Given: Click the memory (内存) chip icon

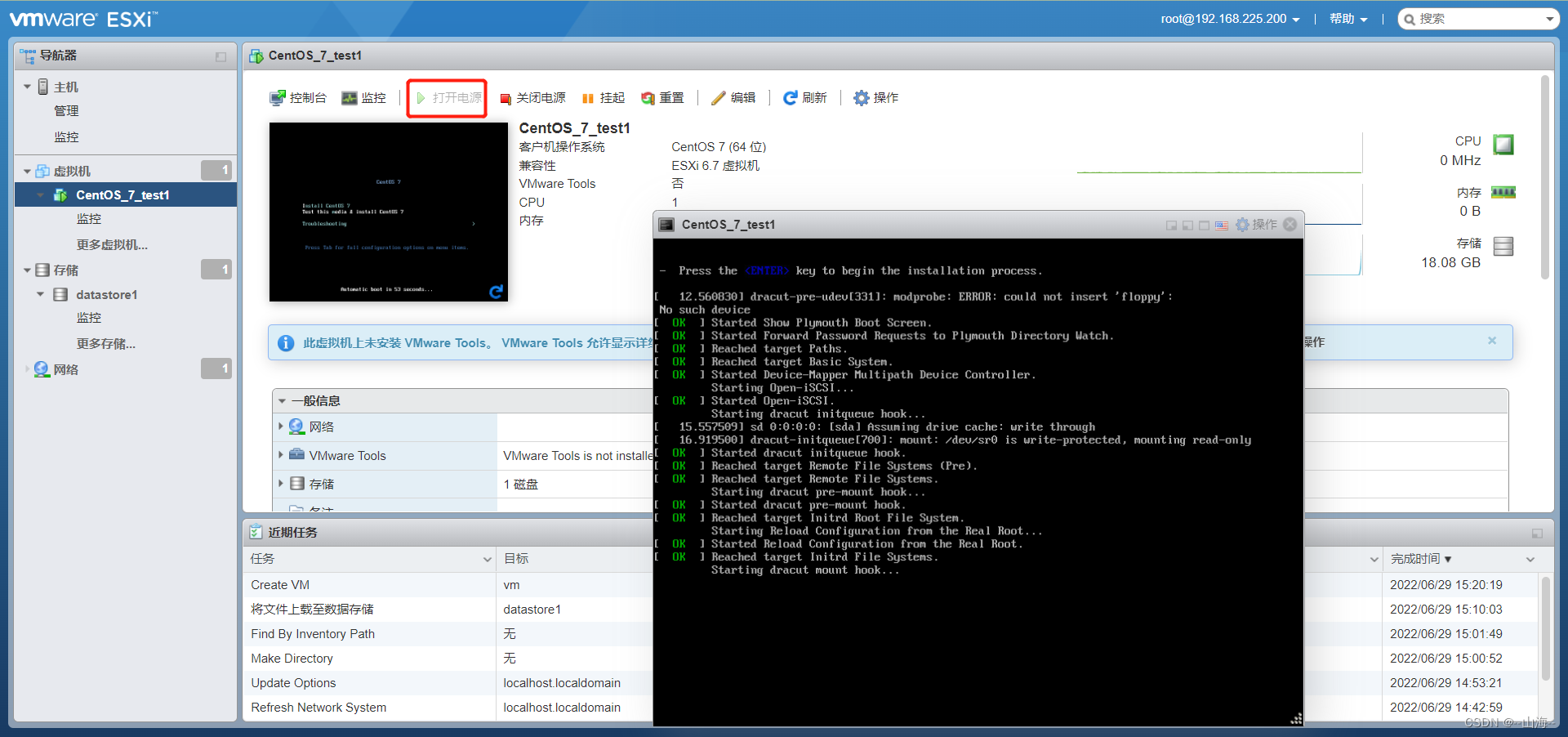Looking at the screenshot, I should 1503,193.
